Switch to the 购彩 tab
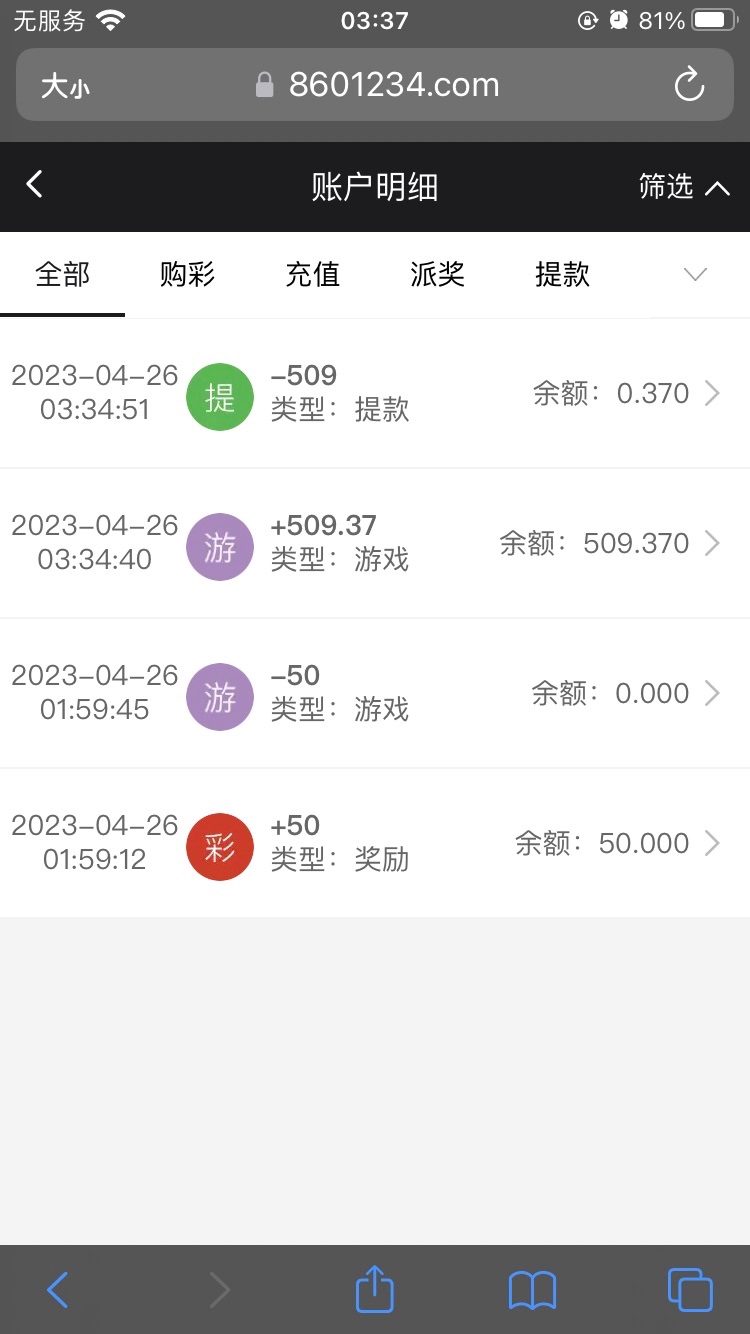750x1334 pixels. point(187,275)
